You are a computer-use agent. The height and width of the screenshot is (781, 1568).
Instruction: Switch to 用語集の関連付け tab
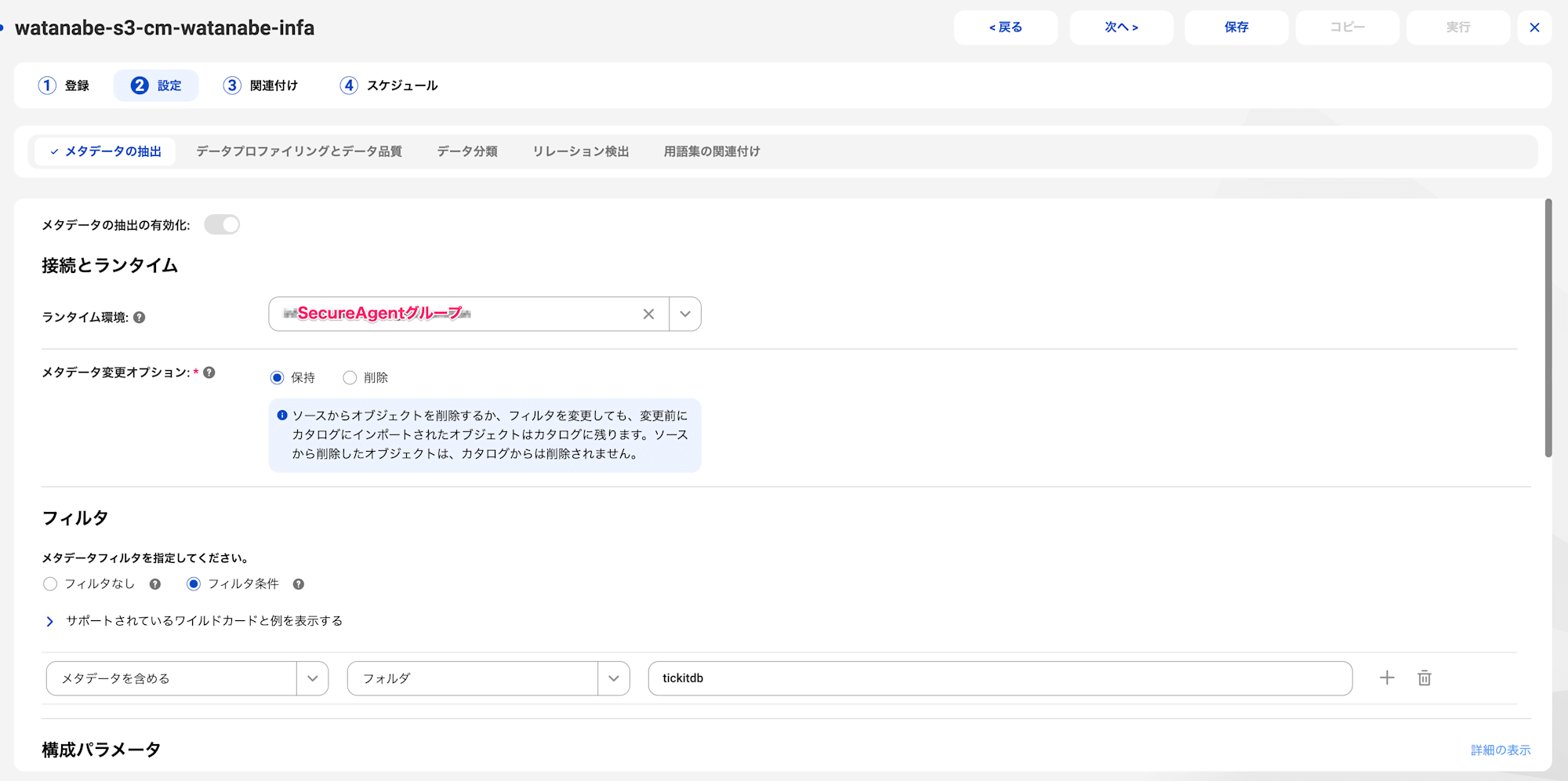tap(712, 151)
